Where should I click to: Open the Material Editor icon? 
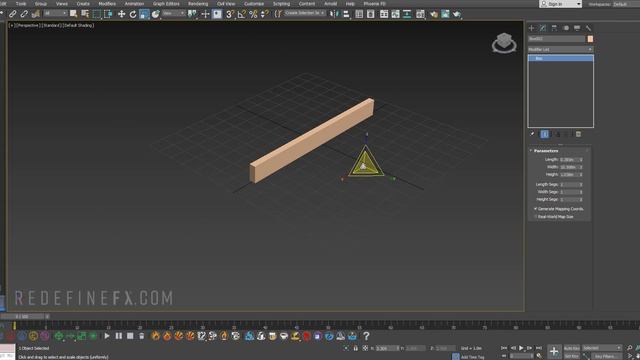[x=420, y=14]
